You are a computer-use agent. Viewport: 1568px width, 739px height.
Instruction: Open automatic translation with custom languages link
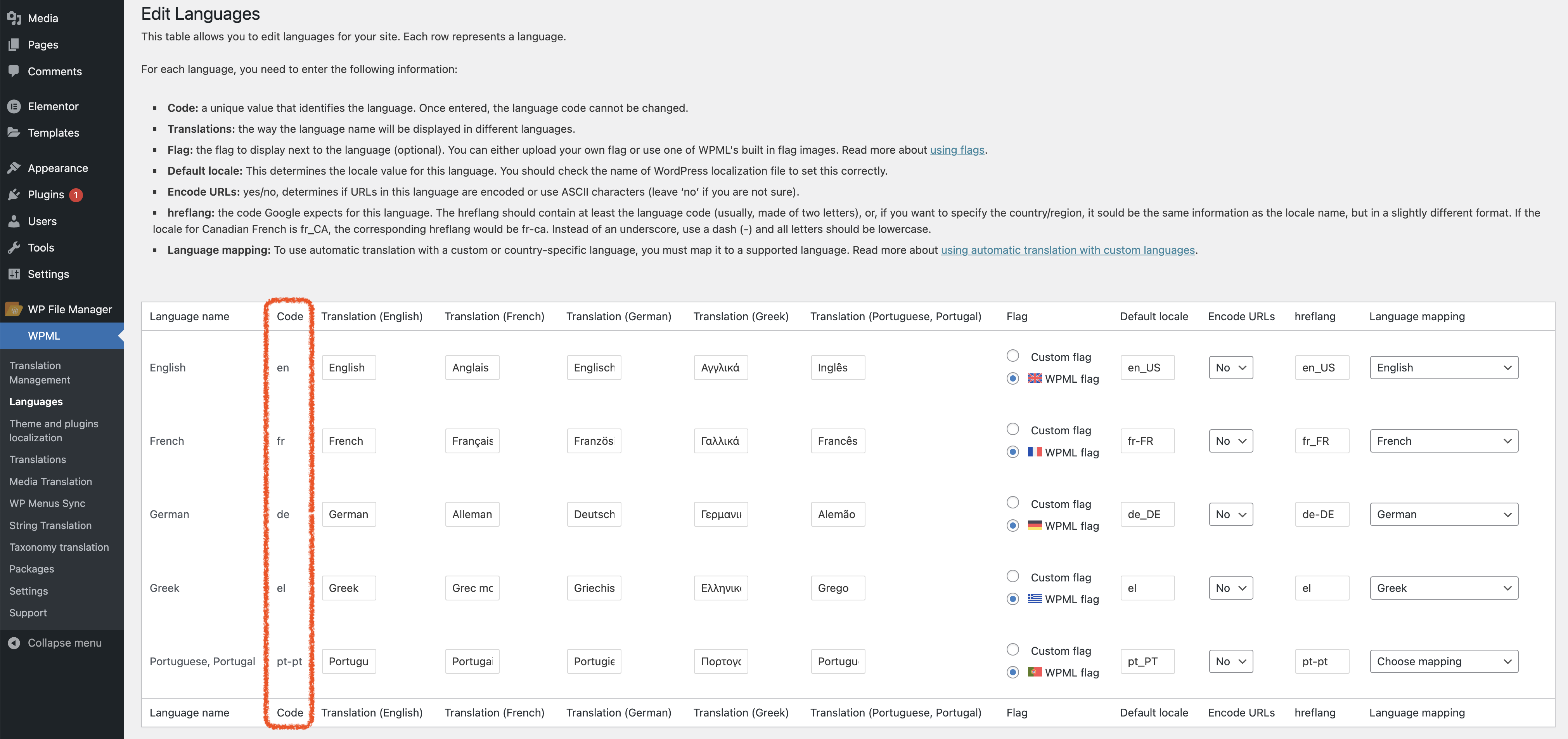1068,250
